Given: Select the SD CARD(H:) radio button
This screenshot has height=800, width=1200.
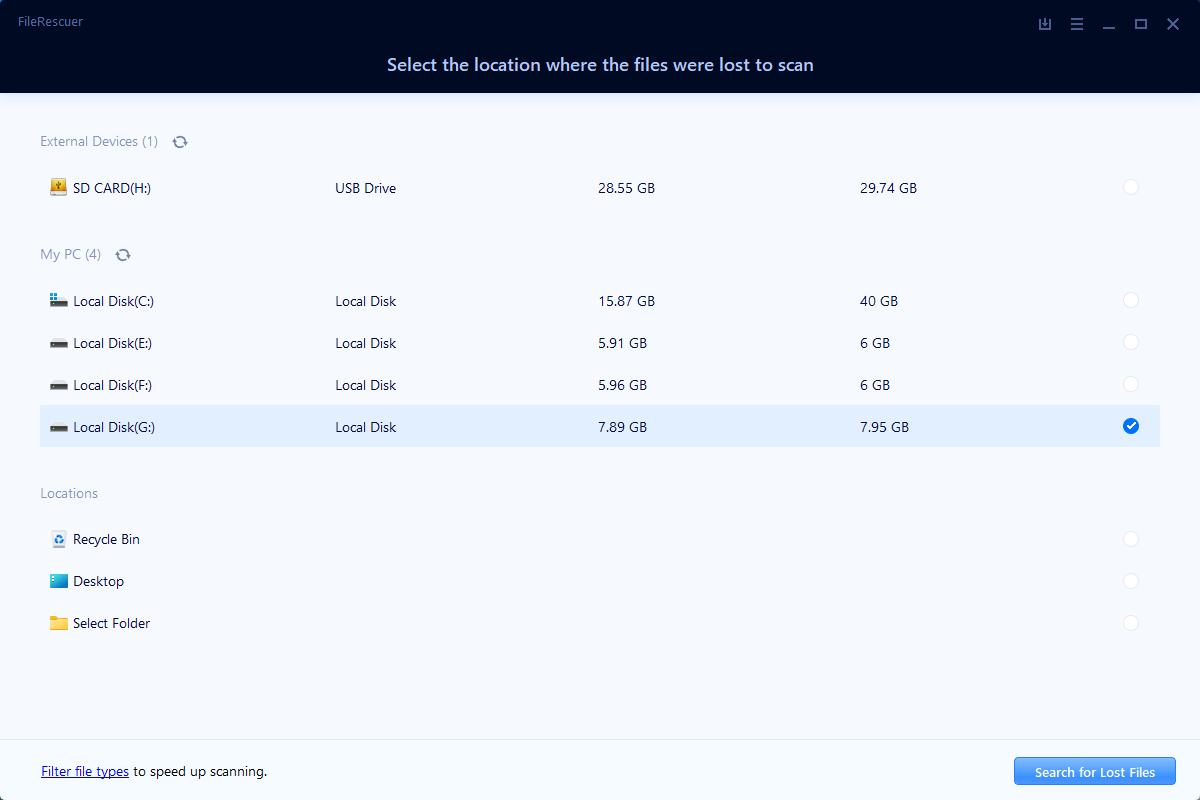Looking at the screenshot, I should [1131, 187].
